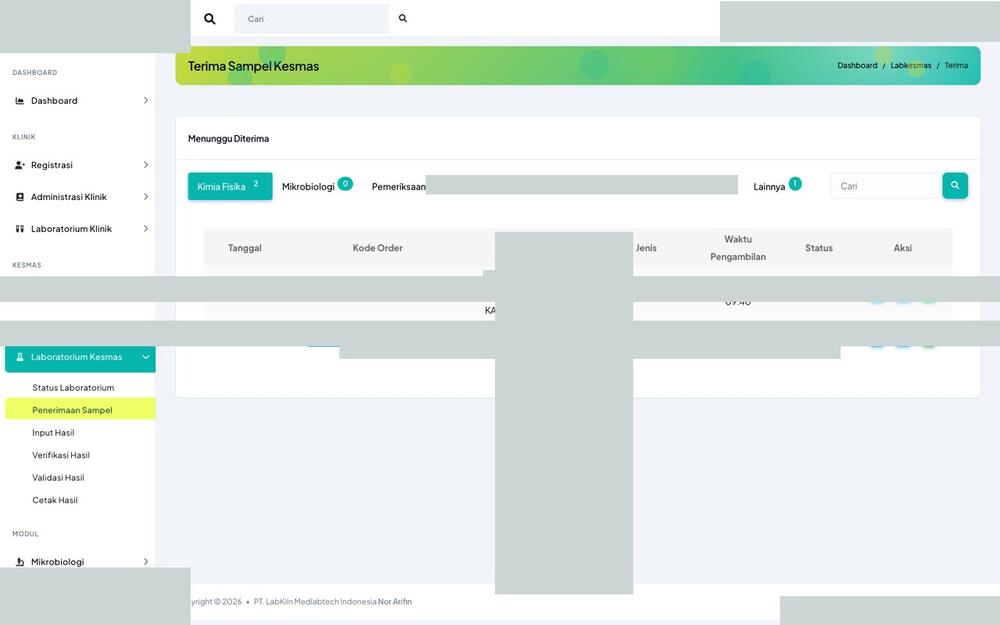Click Terima breadcrumb item
1000x625 pixels.
click(x=956, y=66)
